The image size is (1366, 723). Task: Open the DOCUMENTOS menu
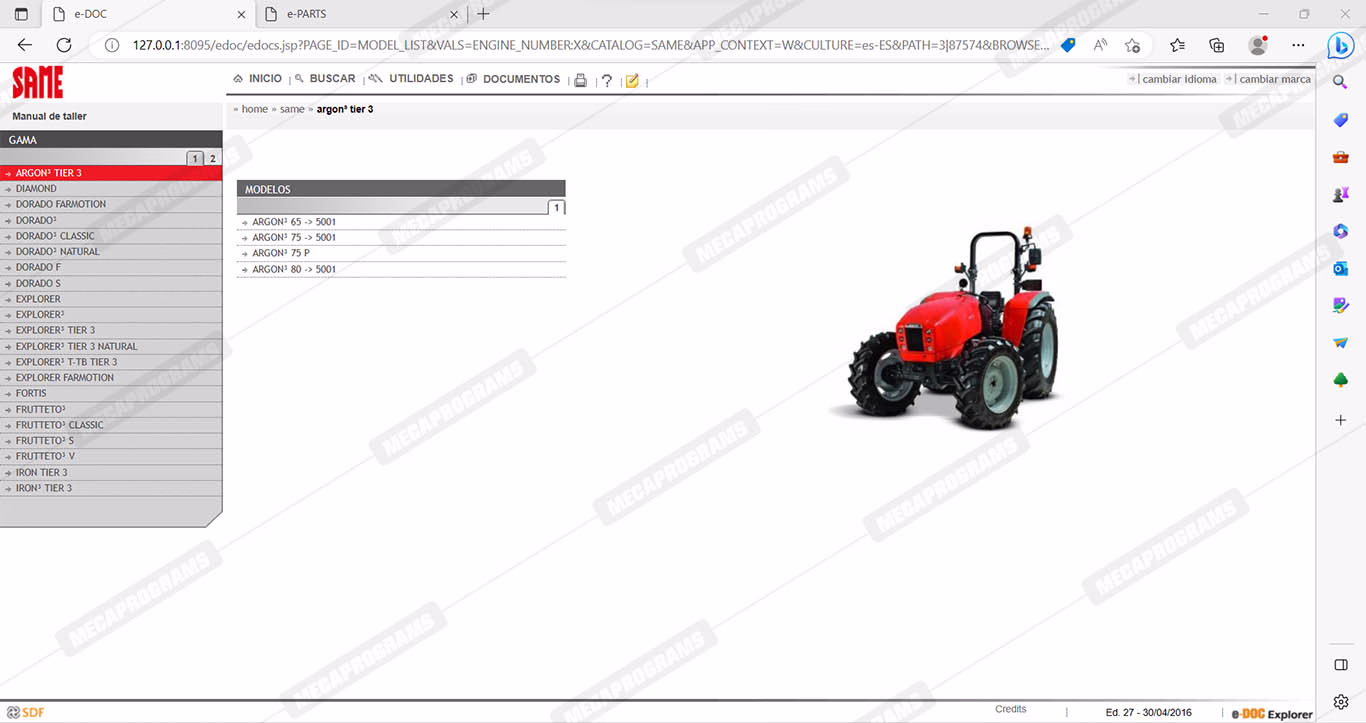pyautogui.click(x=513, y=79)
